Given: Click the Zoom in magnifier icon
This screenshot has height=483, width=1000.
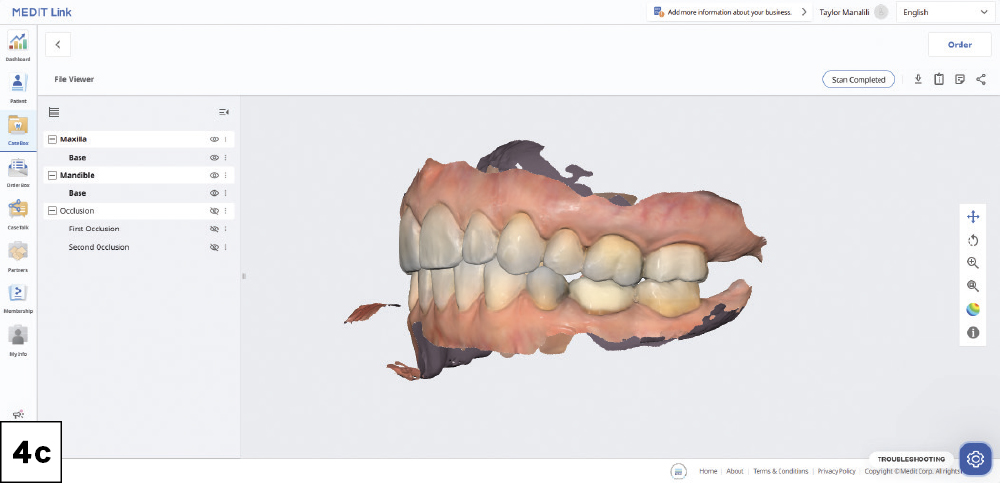Looking at the screenshot, I should [973, 263].
